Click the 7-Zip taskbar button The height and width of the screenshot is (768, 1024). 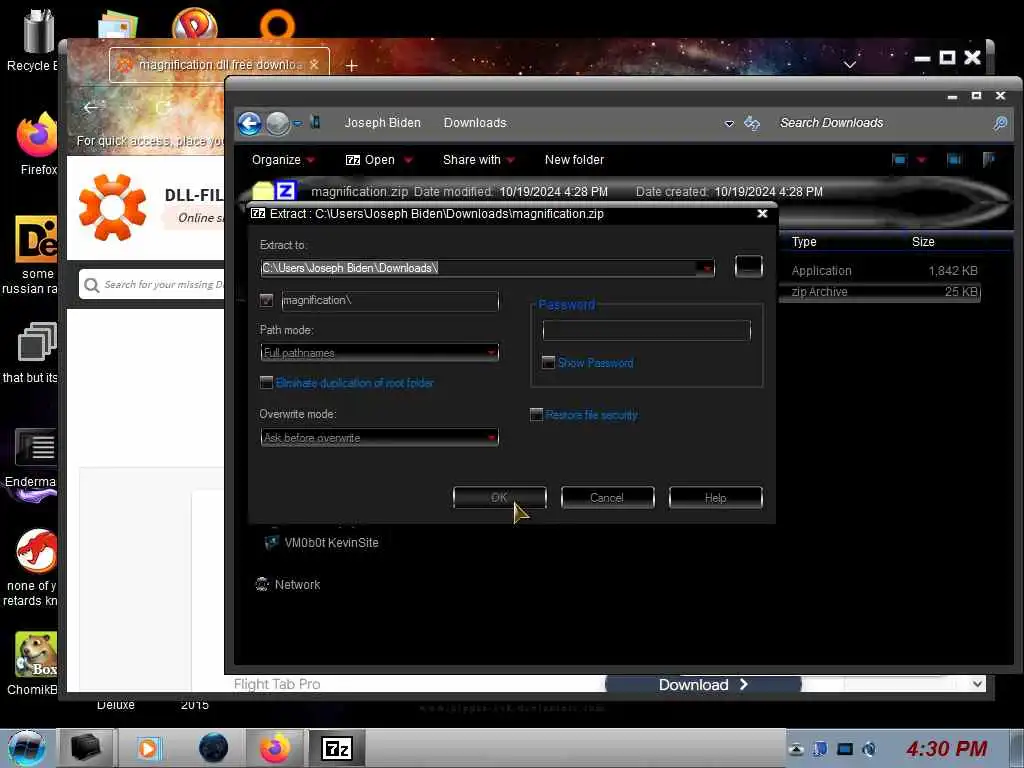337,748
